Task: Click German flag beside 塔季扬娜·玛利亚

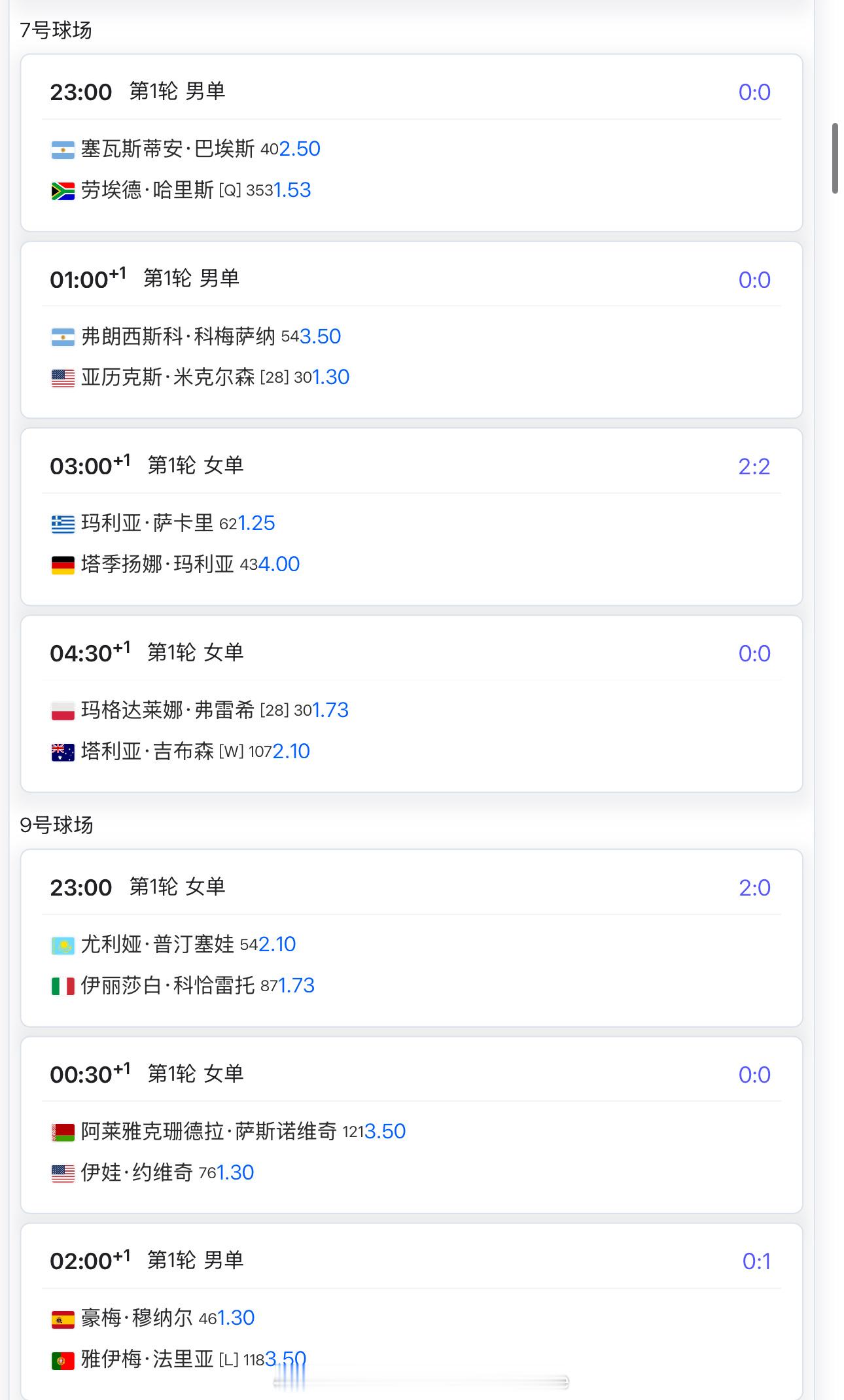Action: (63, 565)
